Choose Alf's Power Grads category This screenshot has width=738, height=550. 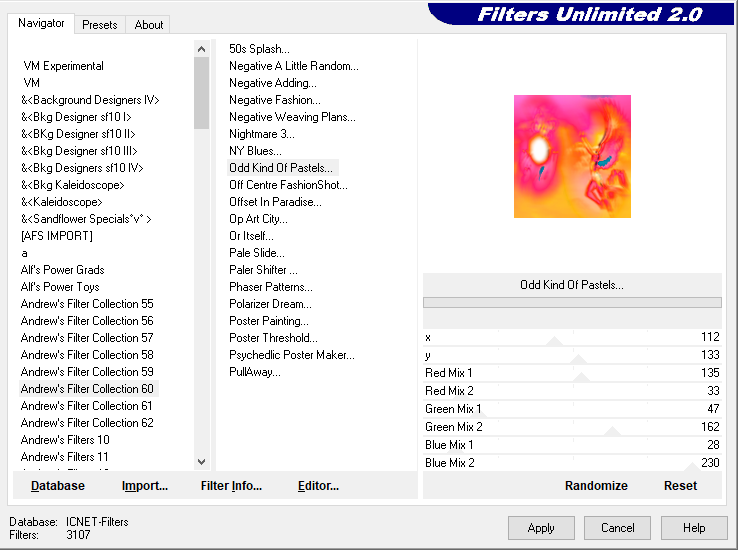62,270
